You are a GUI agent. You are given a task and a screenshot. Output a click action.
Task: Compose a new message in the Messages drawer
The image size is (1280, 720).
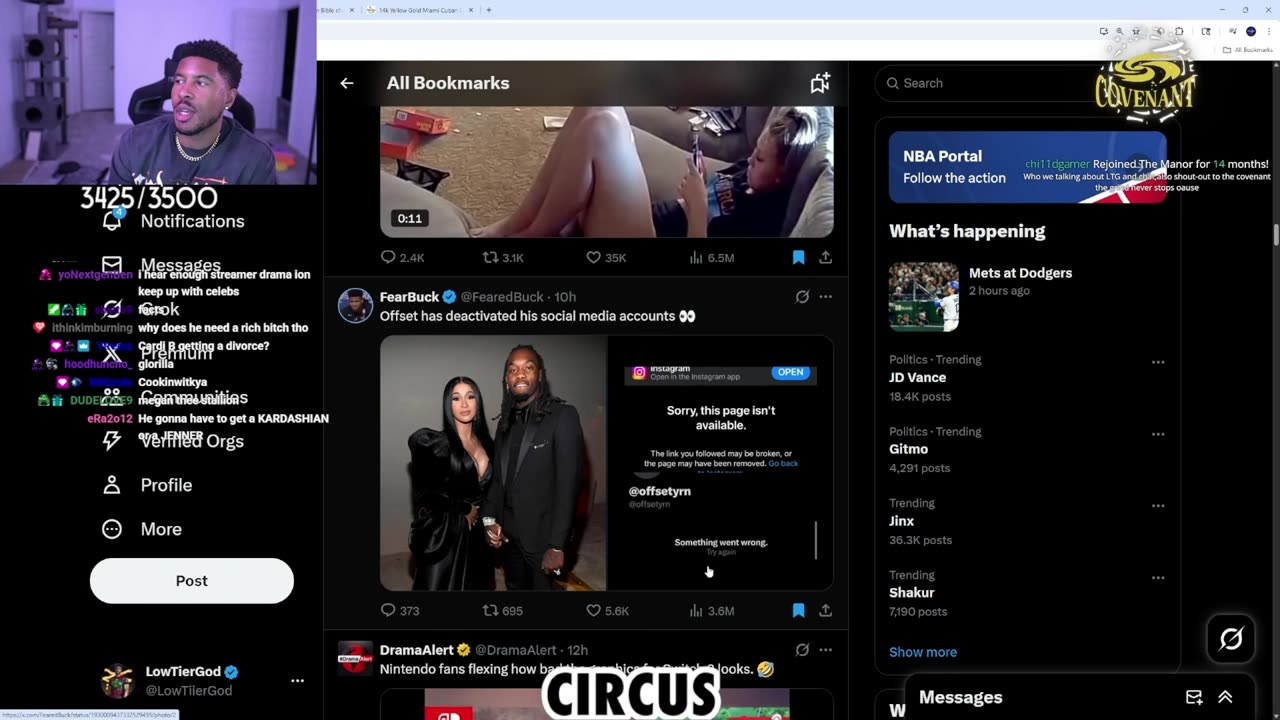(1194, 697)
